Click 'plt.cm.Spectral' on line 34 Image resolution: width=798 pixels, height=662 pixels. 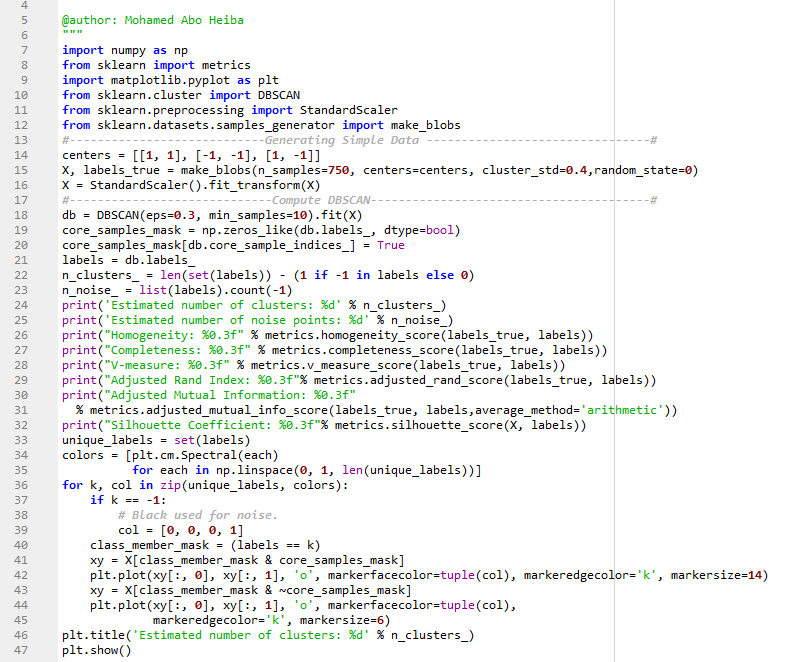184,455
